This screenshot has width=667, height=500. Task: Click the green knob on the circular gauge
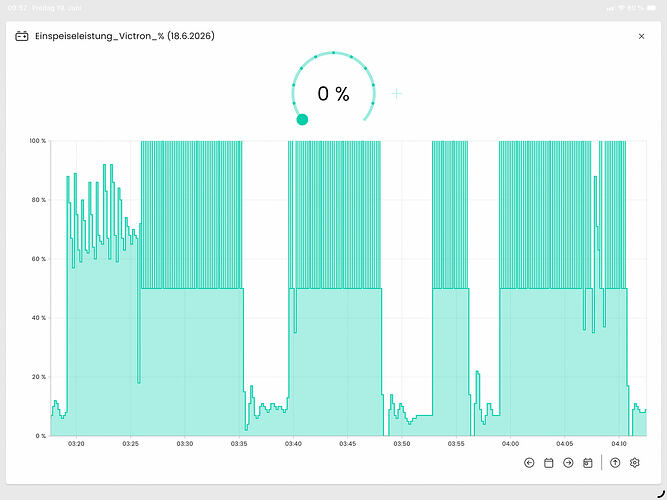(302, 120)
